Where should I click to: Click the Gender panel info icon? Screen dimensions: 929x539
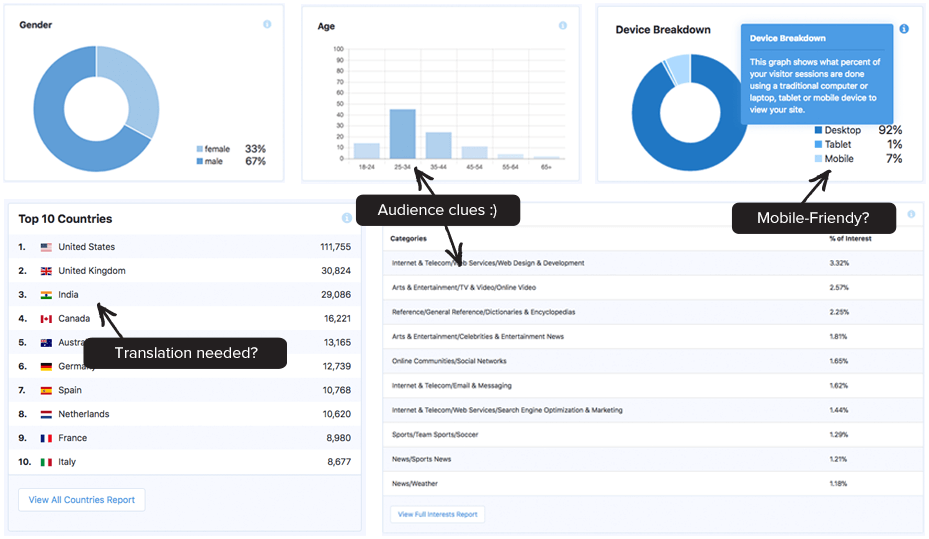[x=267, y=25]
